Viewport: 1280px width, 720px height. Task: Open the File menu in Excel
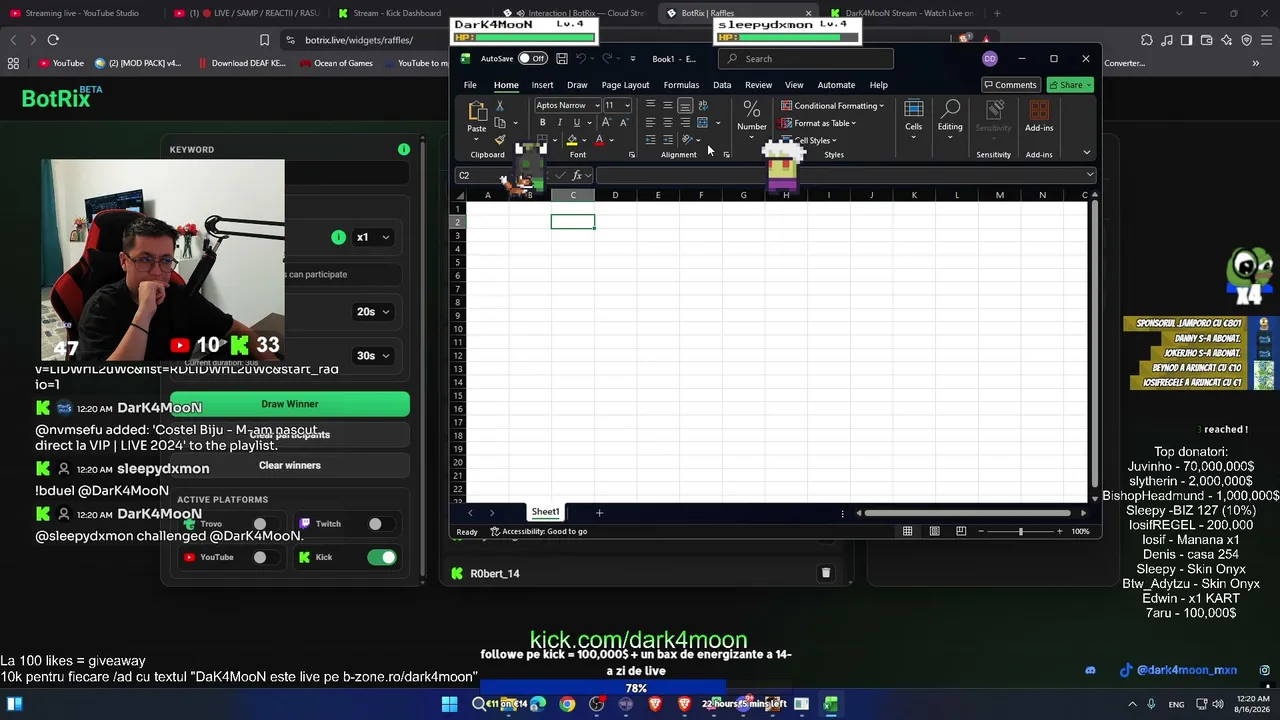pos(470,85)
